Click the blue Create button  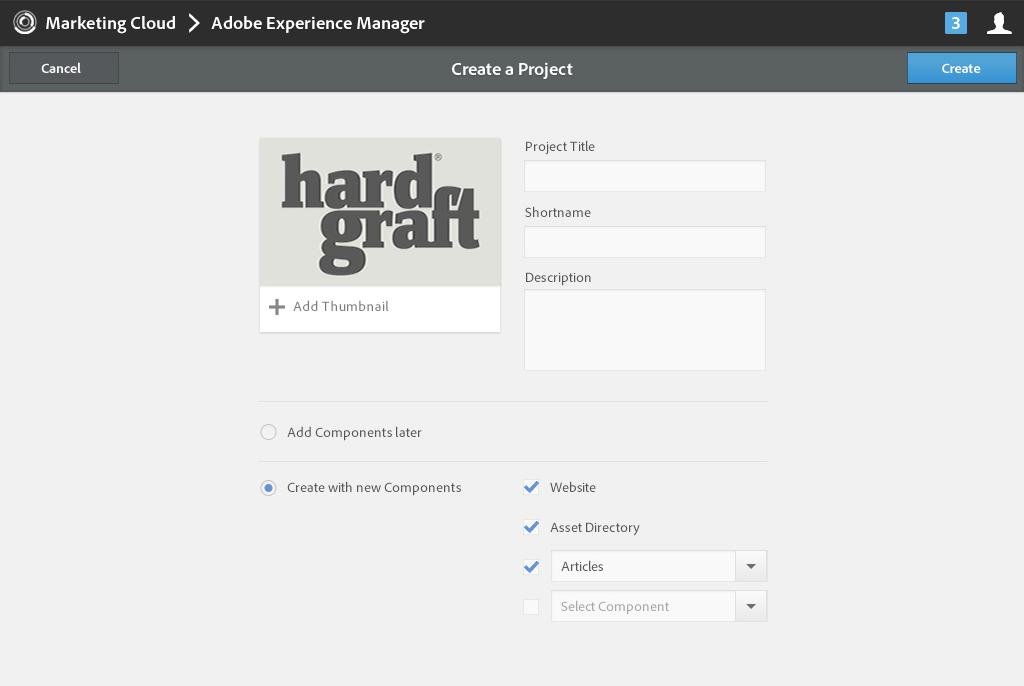[x=961, y=68]
